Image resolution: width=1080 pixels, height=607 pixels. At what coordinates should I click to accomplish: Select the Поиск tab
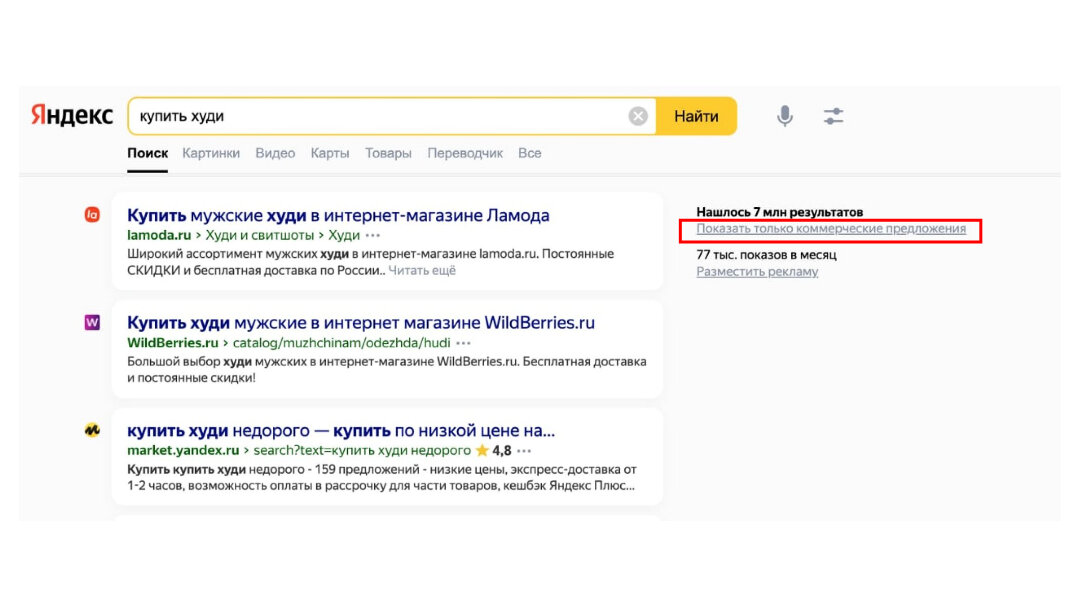coord(147,153)
